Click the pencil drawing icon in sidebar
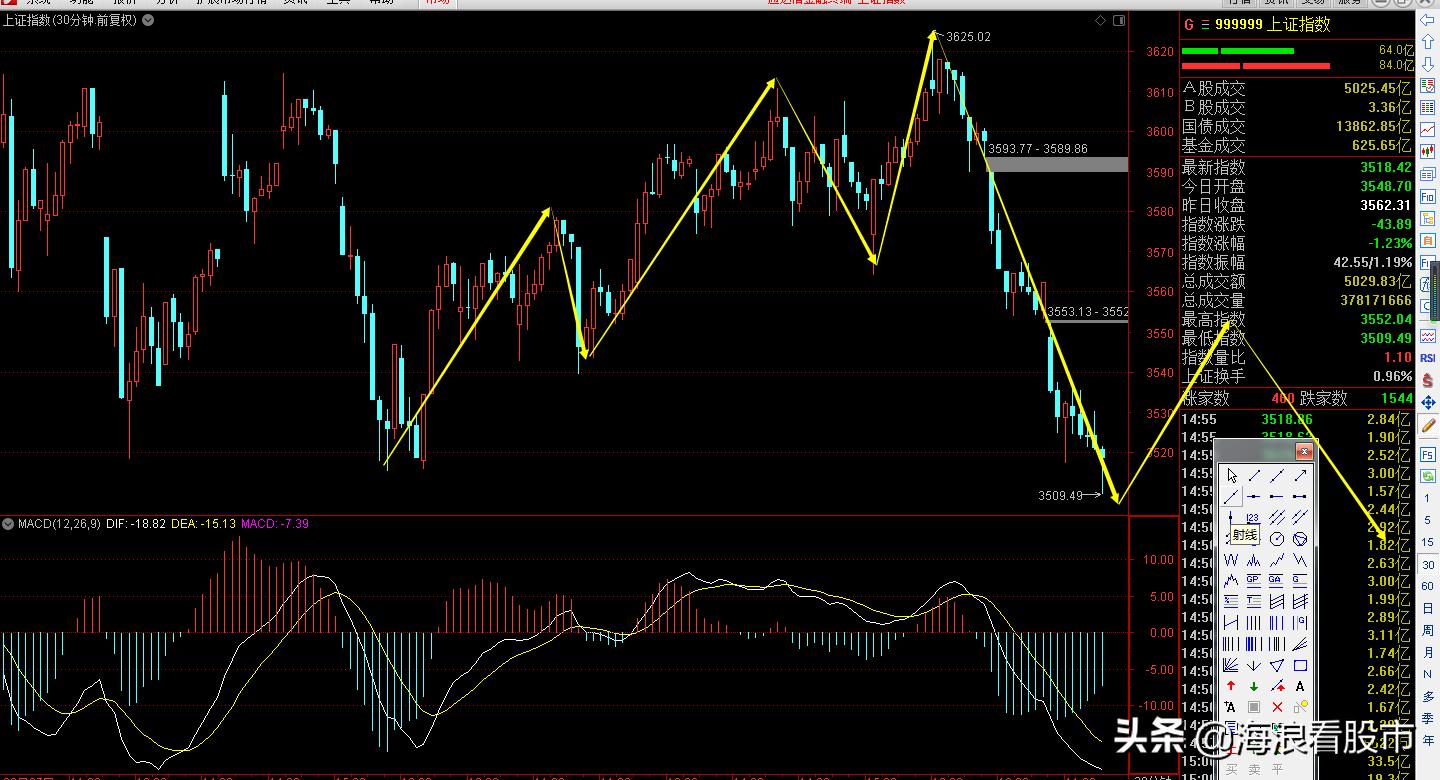 (1428, 426)
